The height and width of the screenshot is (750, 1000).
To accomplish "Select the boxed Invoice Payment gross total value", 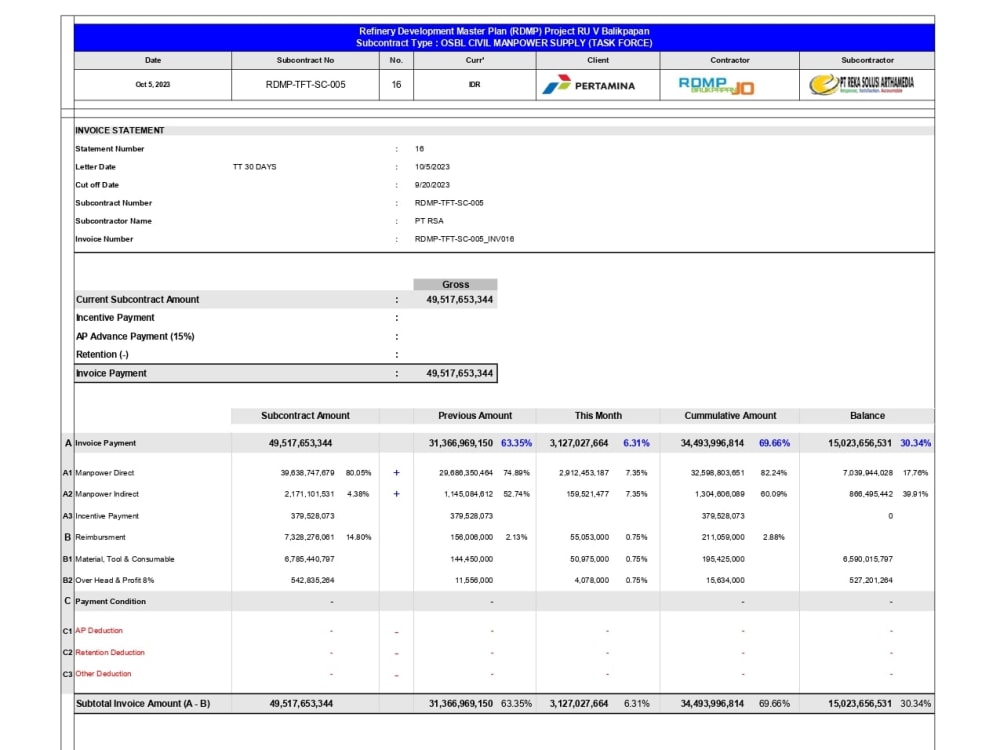I will (460, 373).
